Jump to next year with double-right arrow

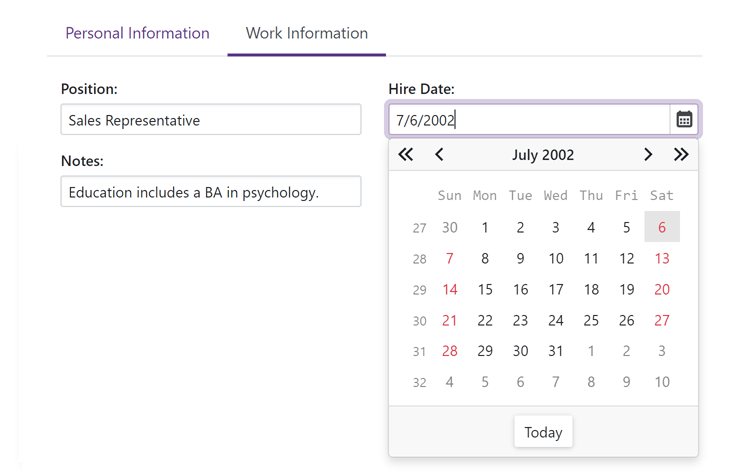(x=681, y=155)
